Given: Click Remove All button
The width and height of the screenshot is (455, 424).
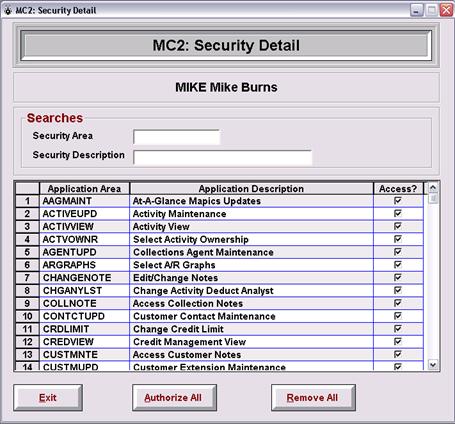Looking at the screenshot, I should point(313,397).
